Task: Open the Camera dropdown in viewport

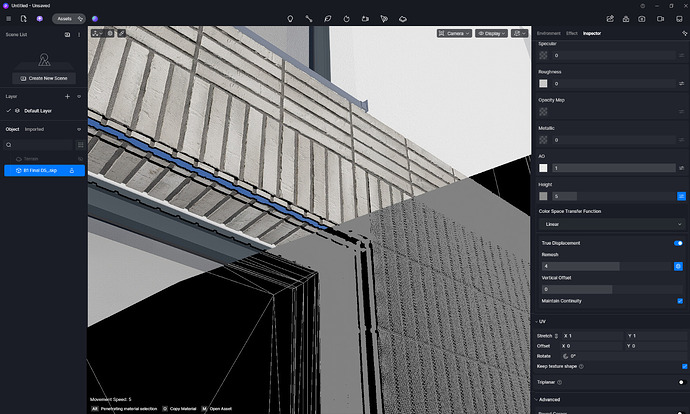Action: click(x=454, y=33)
